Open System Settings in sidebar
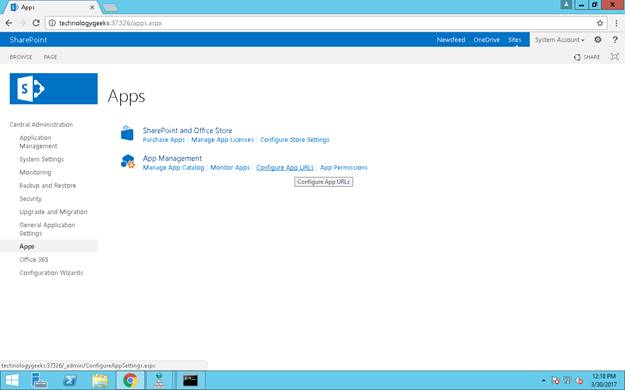Viewport: 625px width, 390px height. tap(41, 159)
